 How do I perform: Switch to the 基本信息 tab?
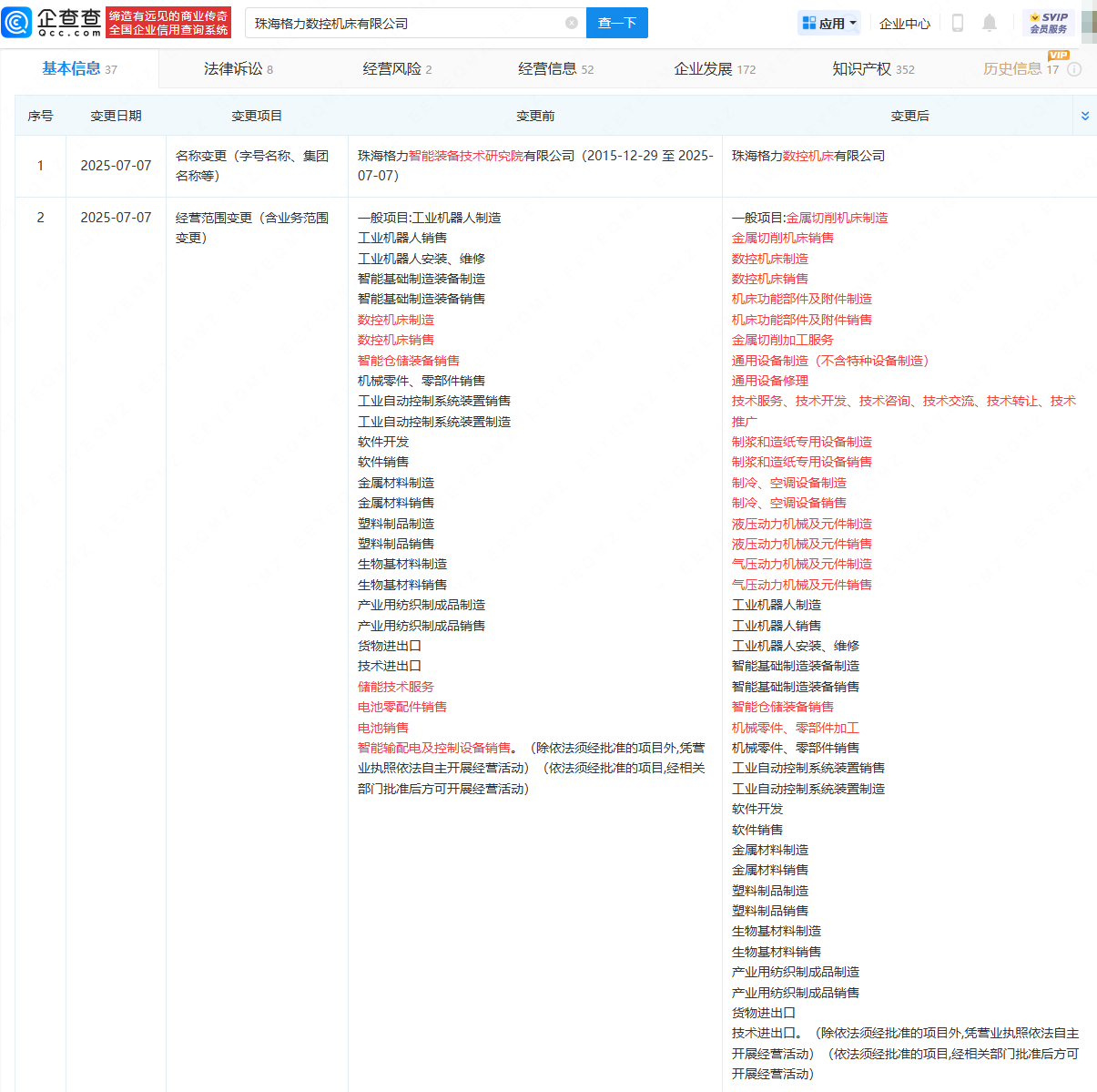click(x=79, y=68)
